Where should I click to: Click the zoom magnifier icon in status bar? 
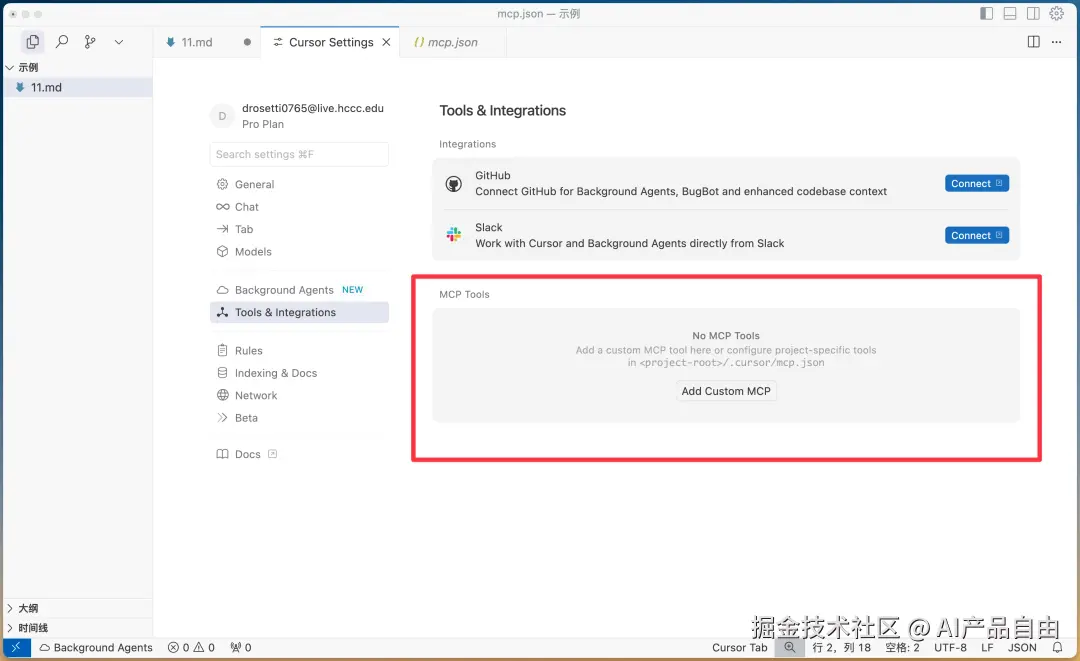click(789, 647)
